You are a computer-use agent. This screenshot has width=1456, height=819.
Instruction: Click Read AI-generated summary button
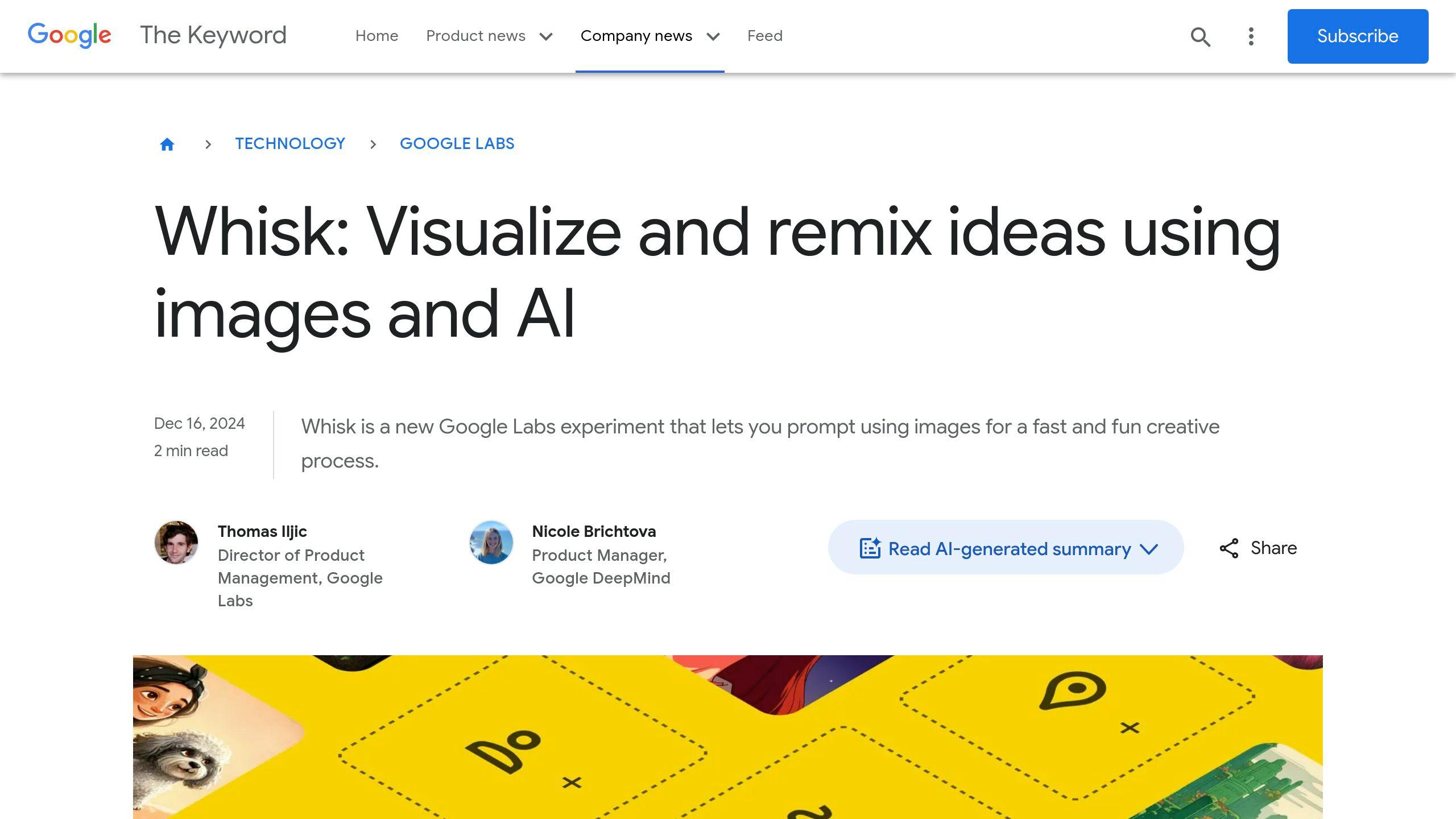tap(1006, 547)
